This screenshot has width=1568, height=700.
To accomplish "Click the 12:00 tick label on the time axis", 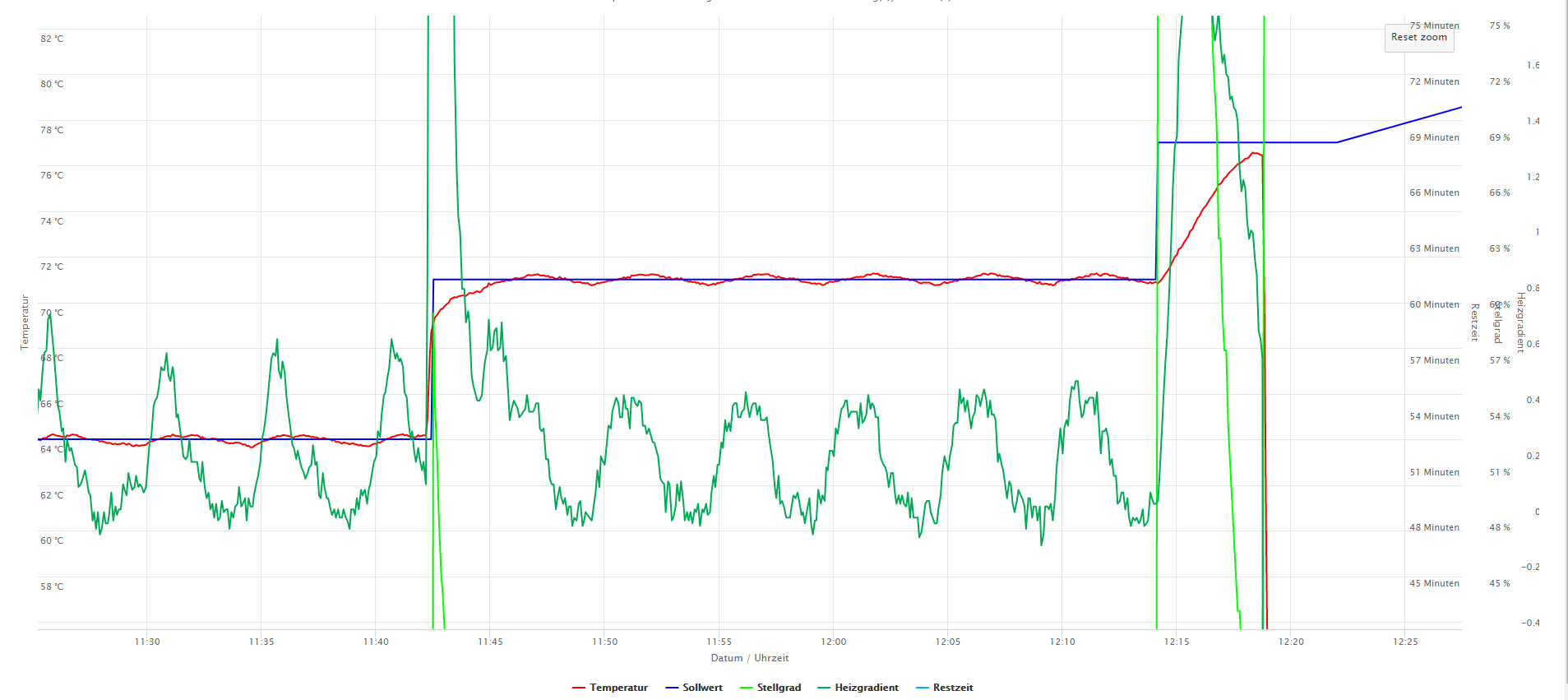I will pyautogui.click(x=833, y=642).
